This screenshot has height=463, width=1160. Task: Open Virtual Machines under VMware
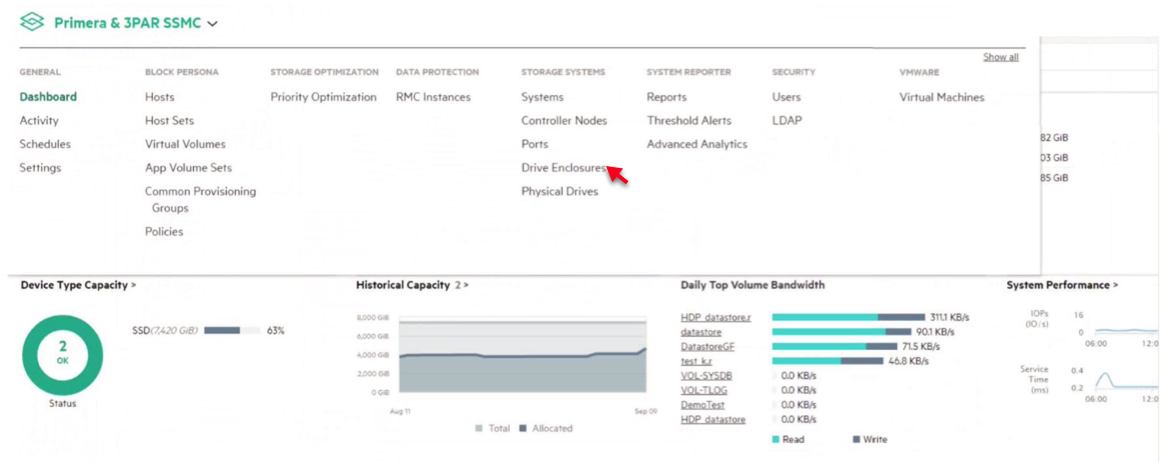click(942, 97)
